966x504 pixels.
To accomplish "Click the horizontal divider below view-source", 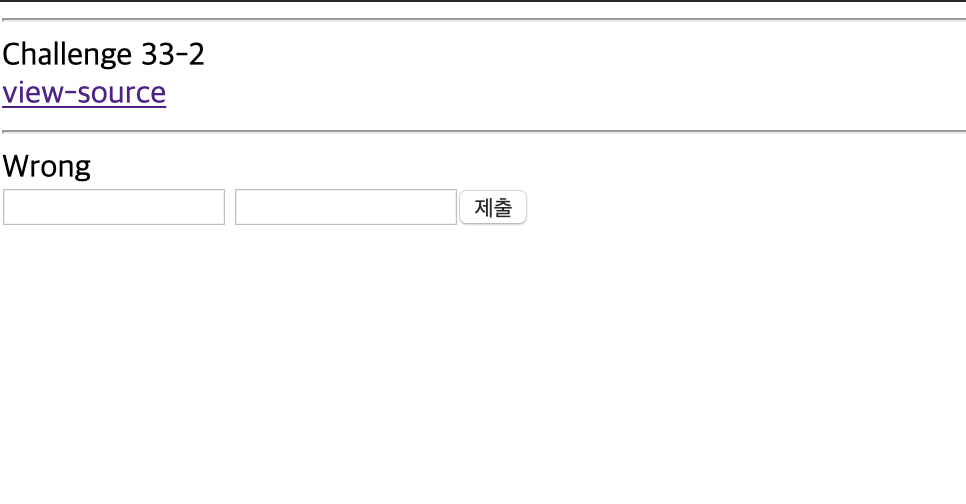I will coord(484,131).
